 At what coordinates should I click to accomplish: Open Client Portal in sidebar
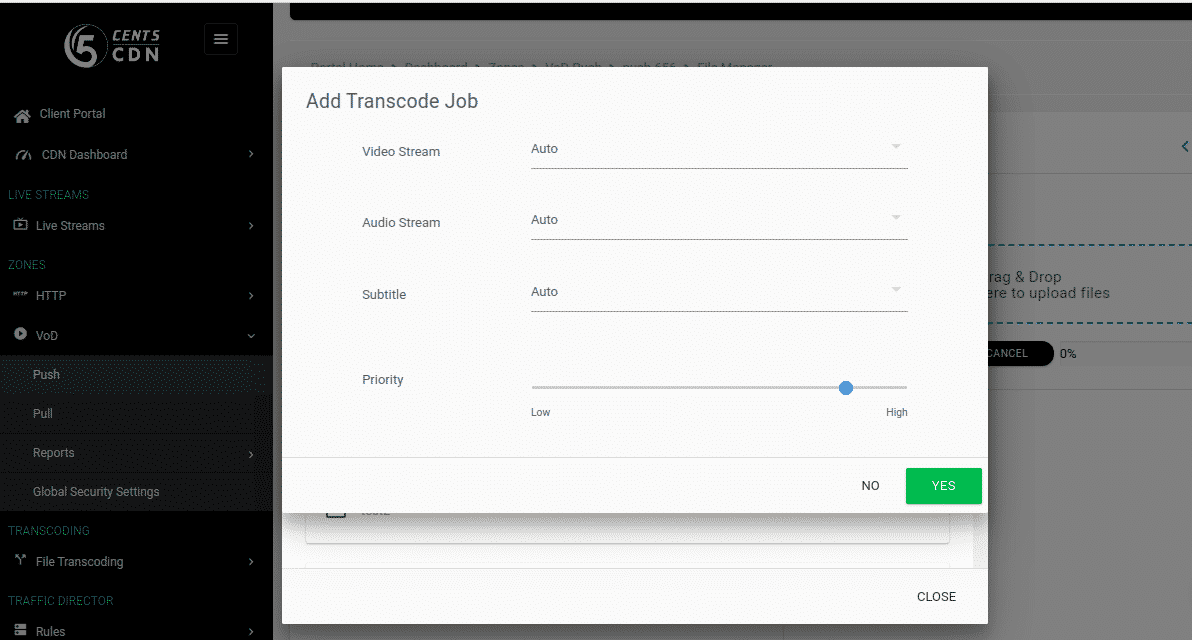[x=72, y=114]
